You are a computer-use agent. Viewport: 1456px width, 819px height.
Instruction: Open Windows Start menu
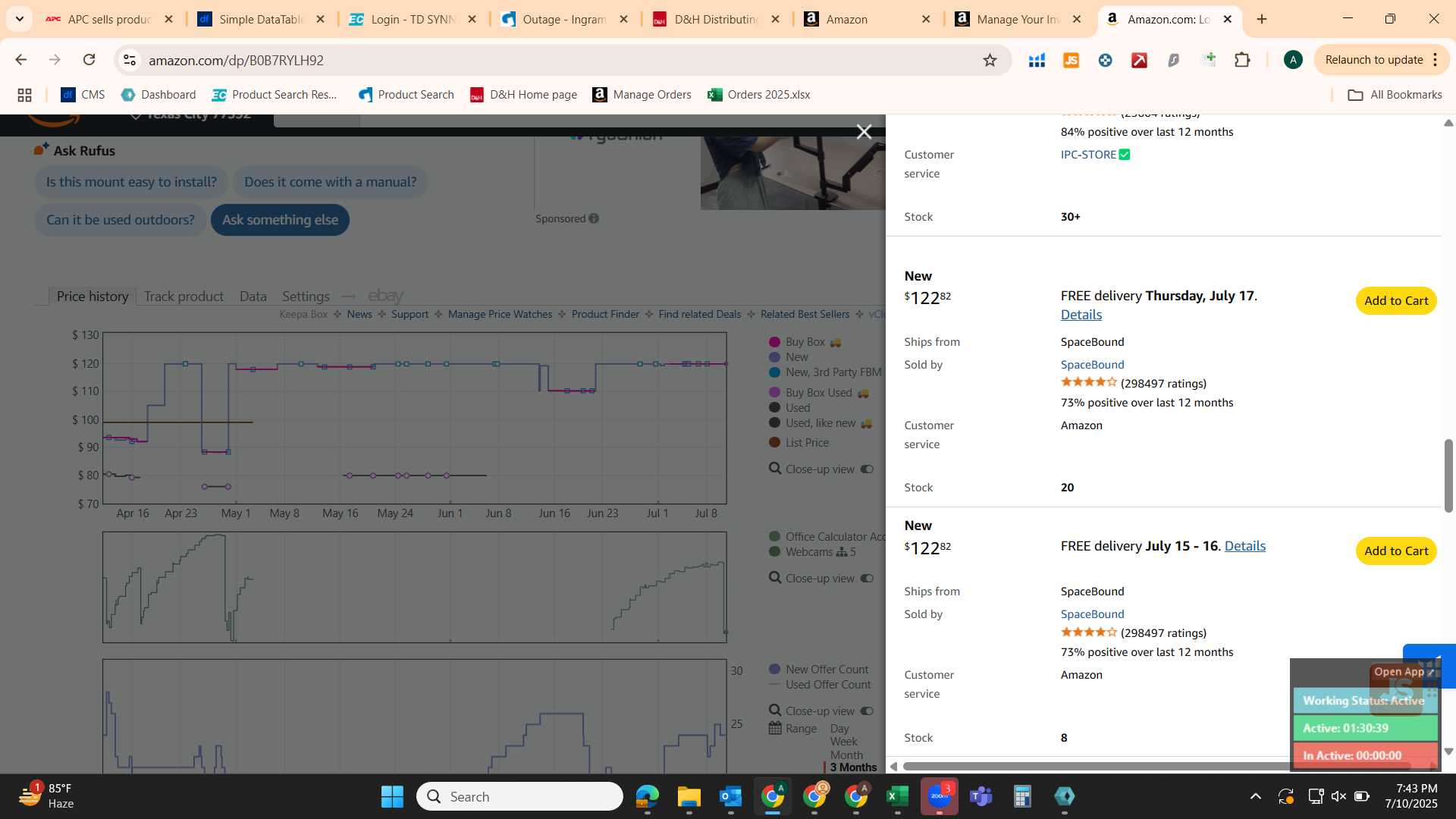click(x=392, y=796)
